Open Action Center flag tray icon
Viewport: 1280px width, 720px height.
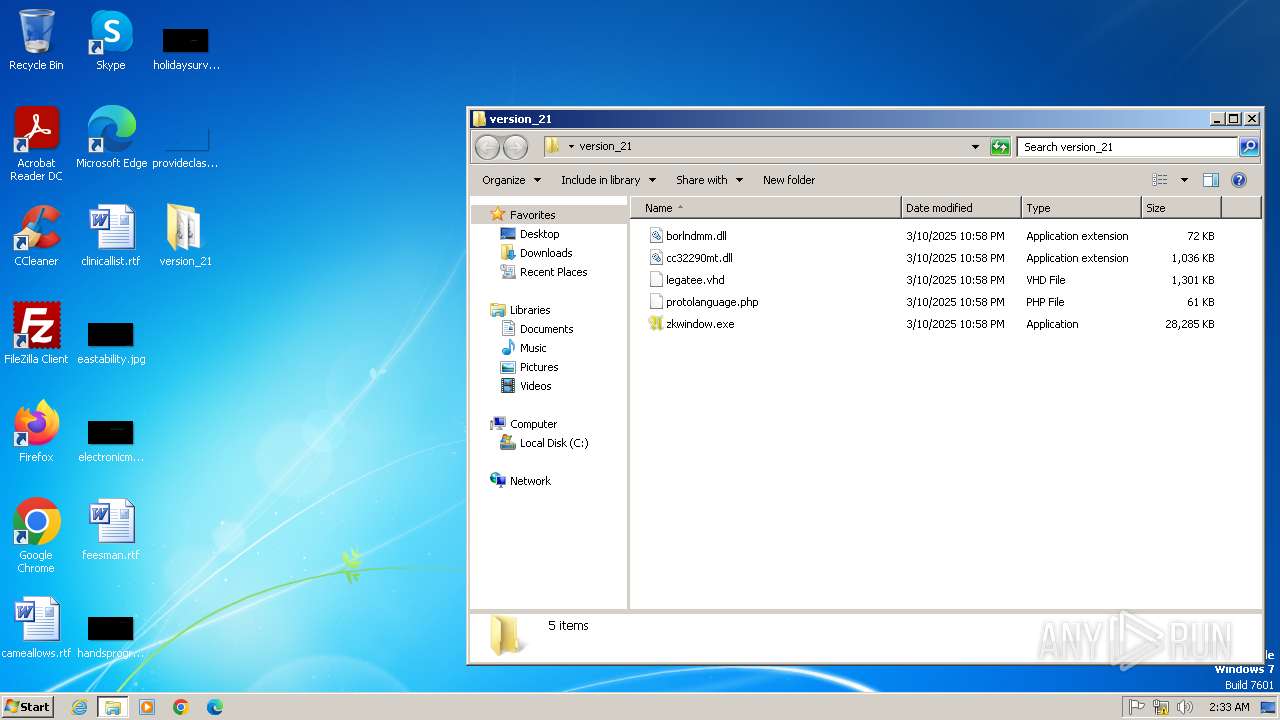coord(1137,707)
